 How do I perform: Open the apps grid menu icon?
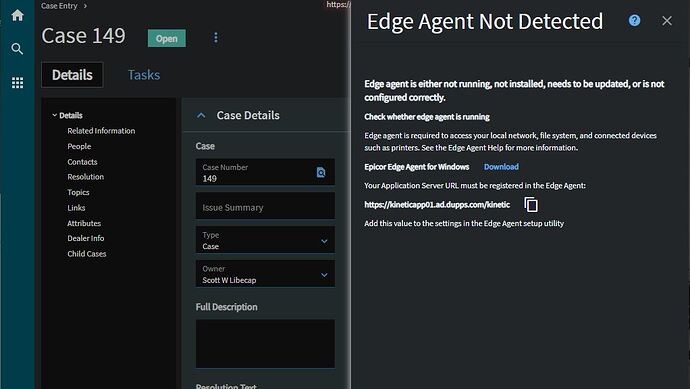pos(18,83)
